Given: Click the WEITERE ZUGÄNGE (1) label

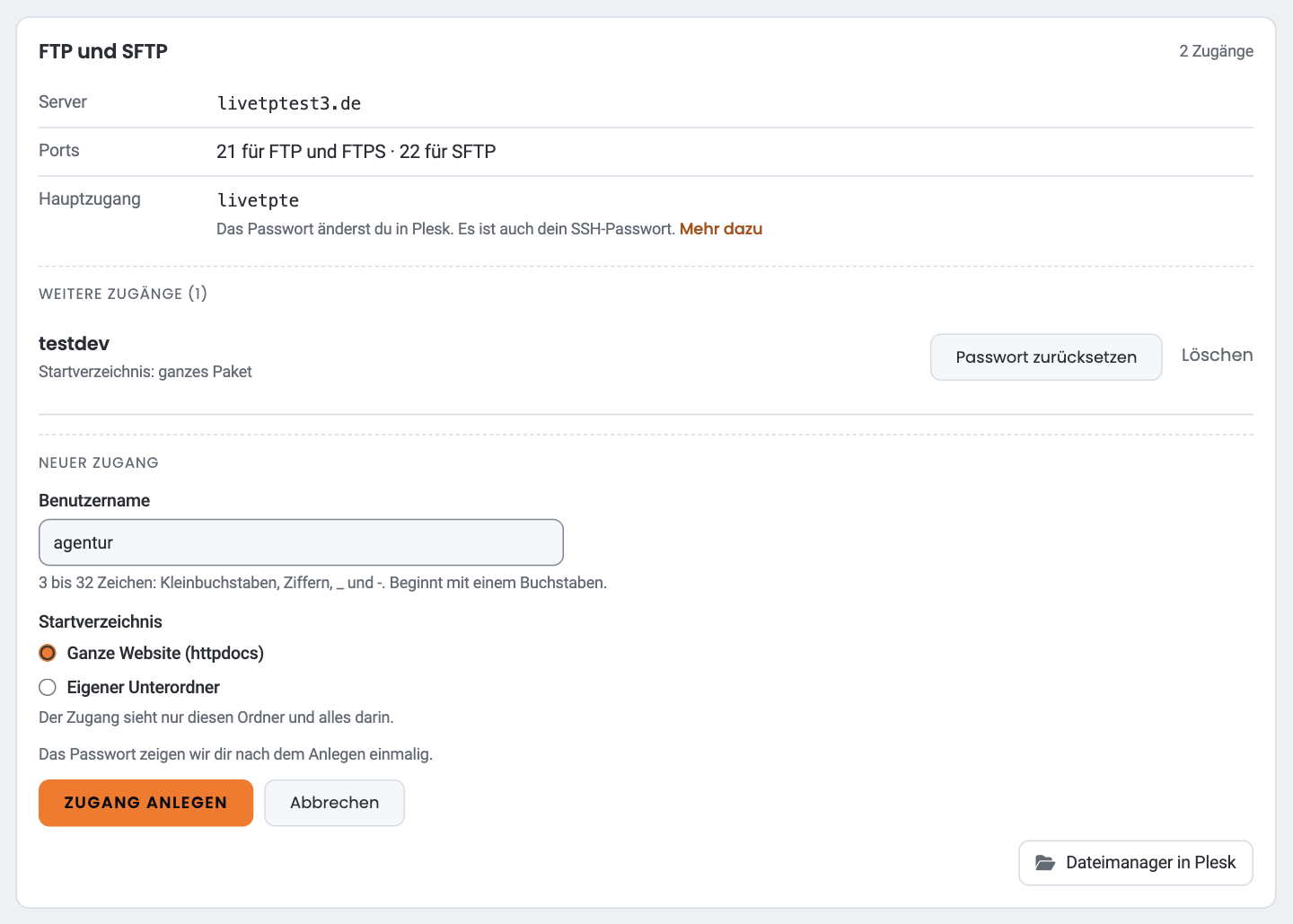Looking at the screenshot, I should pos(123,294).
